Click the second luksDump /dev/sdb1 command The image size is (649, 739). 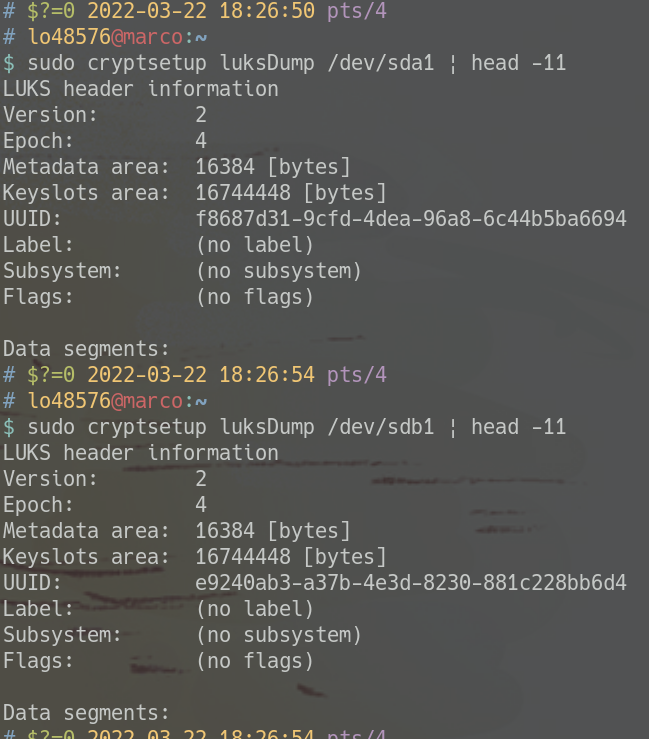pyautogui.click(x=296, y=427)
